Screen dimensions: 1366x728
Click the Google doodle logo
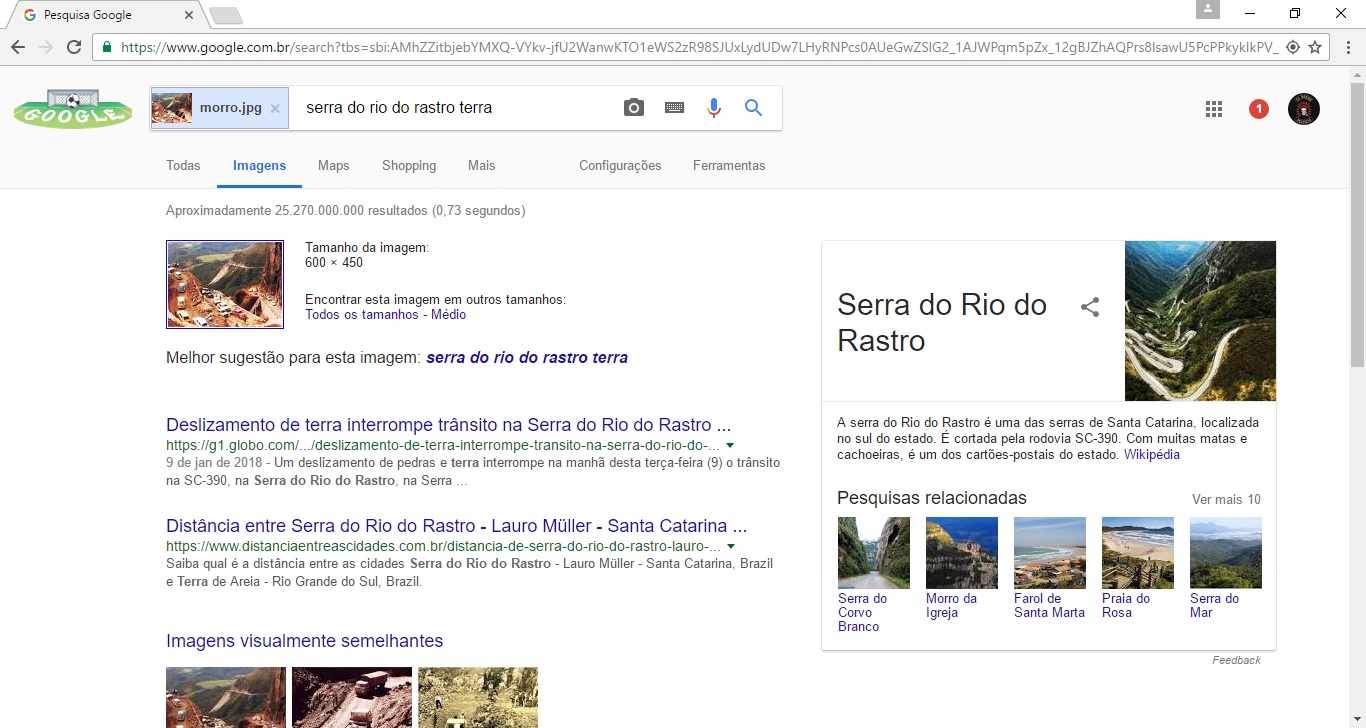72,108
